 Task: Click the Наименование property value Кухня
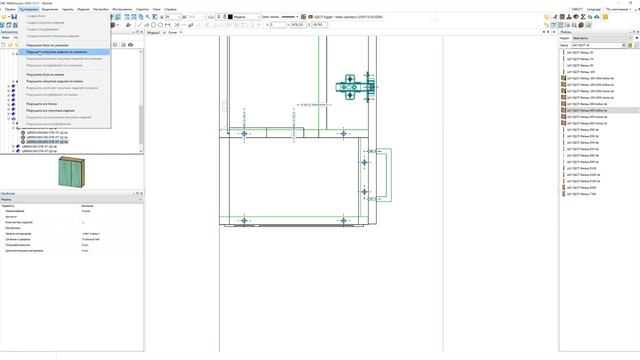[x=86, y=211]
